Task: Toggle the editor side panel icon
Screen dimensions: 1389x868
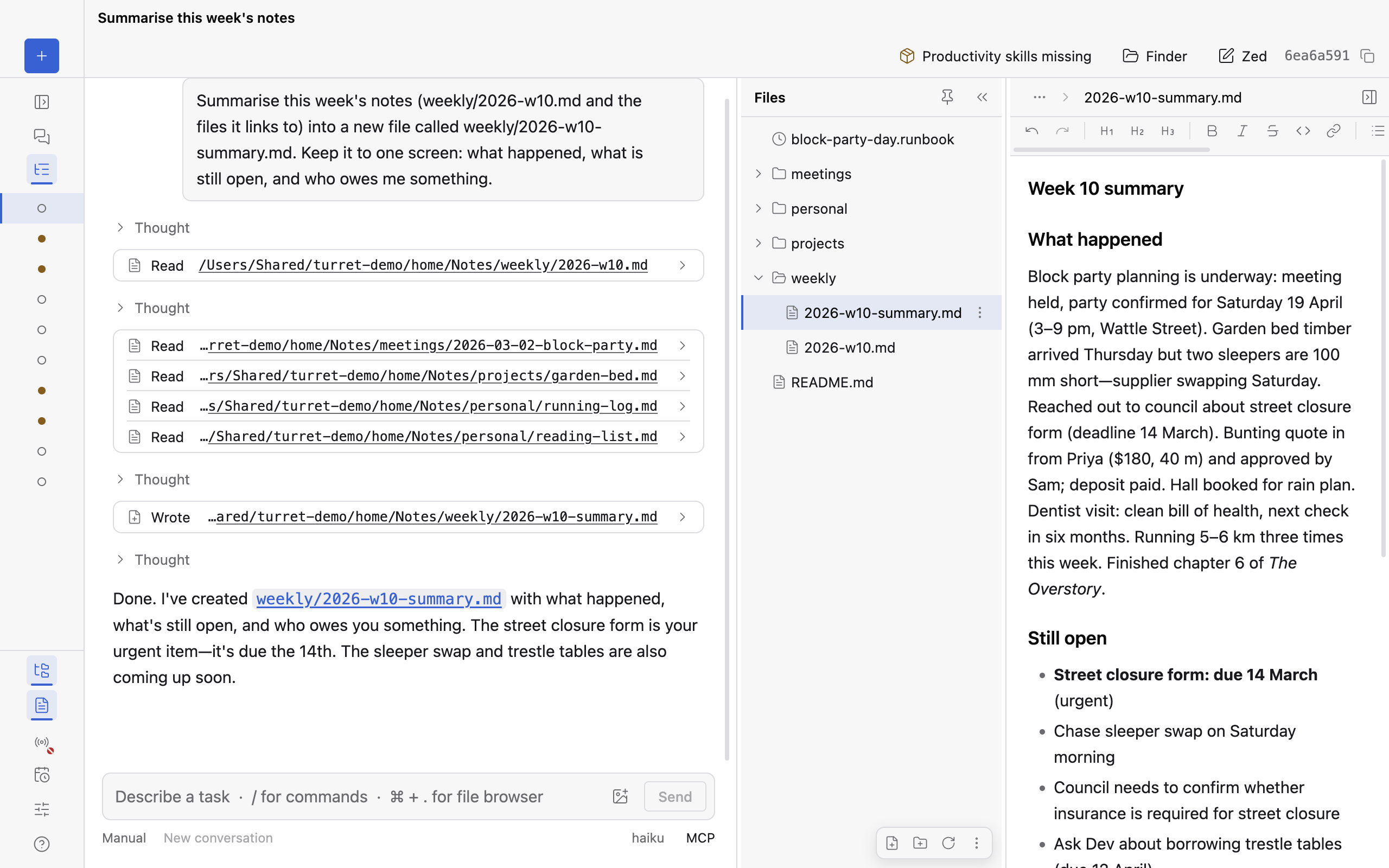Action: (x=1369, y=98)
